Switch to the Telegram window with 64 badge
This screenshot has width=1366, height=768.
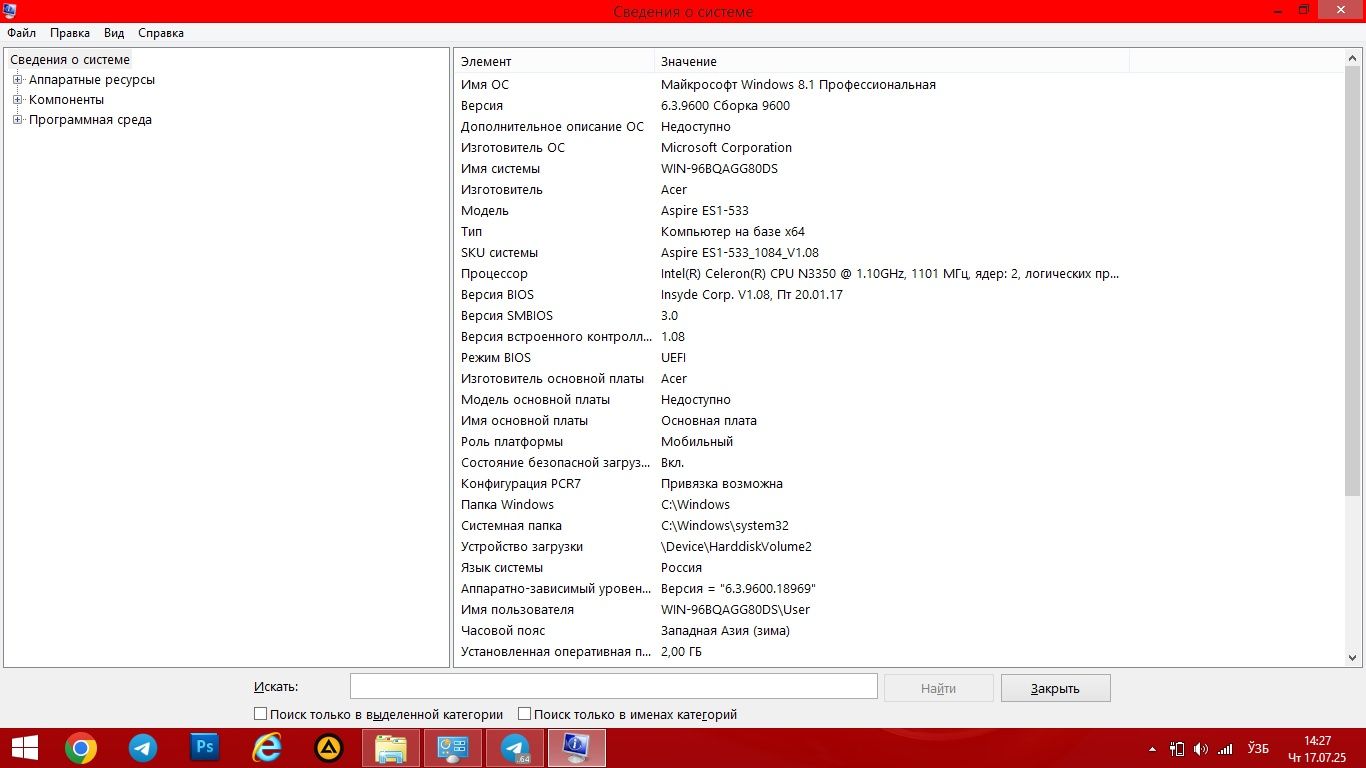click(515, 747)
